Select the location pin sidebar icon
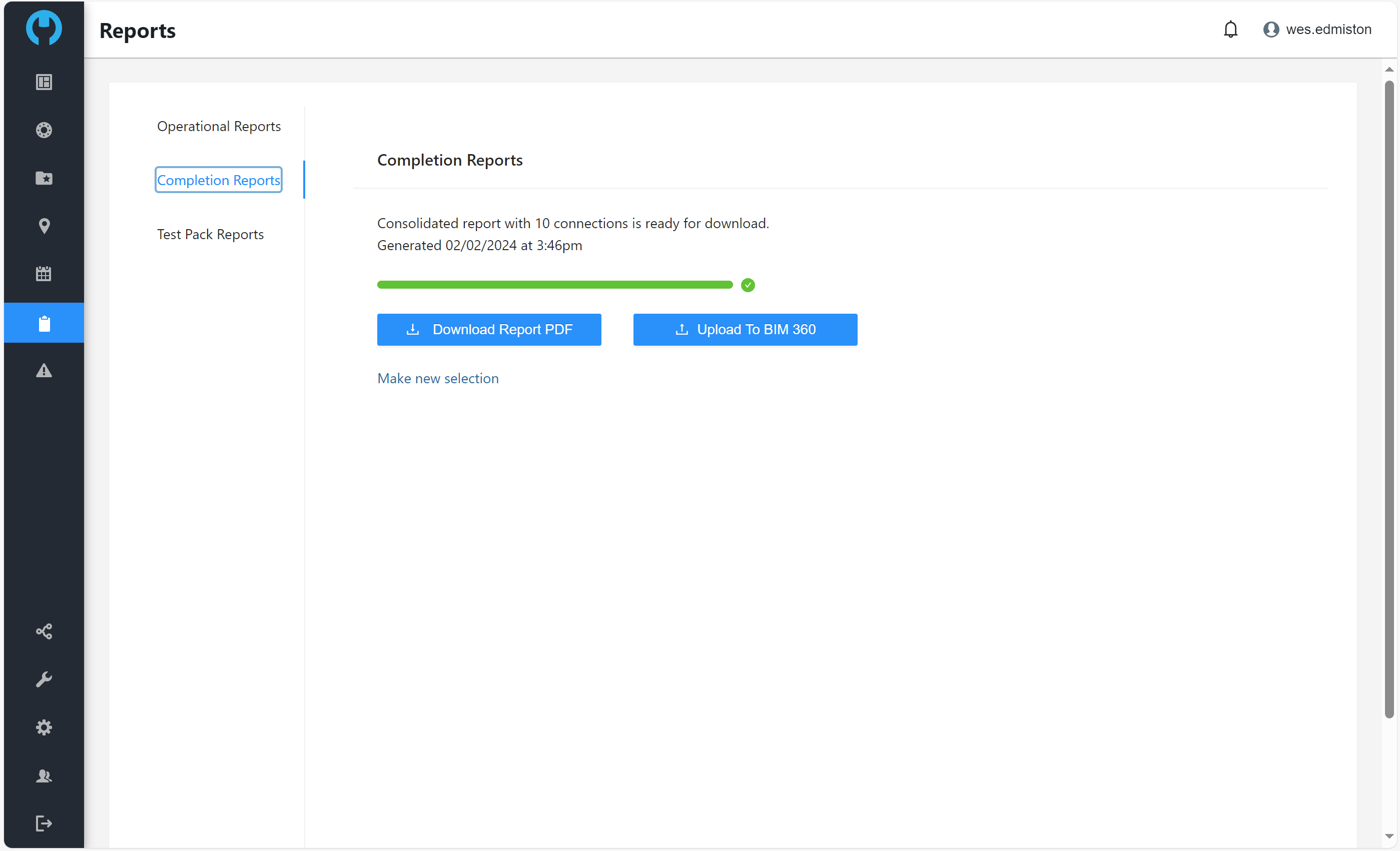Viewport: 1400px width, 851px height. tap(44, 226)
